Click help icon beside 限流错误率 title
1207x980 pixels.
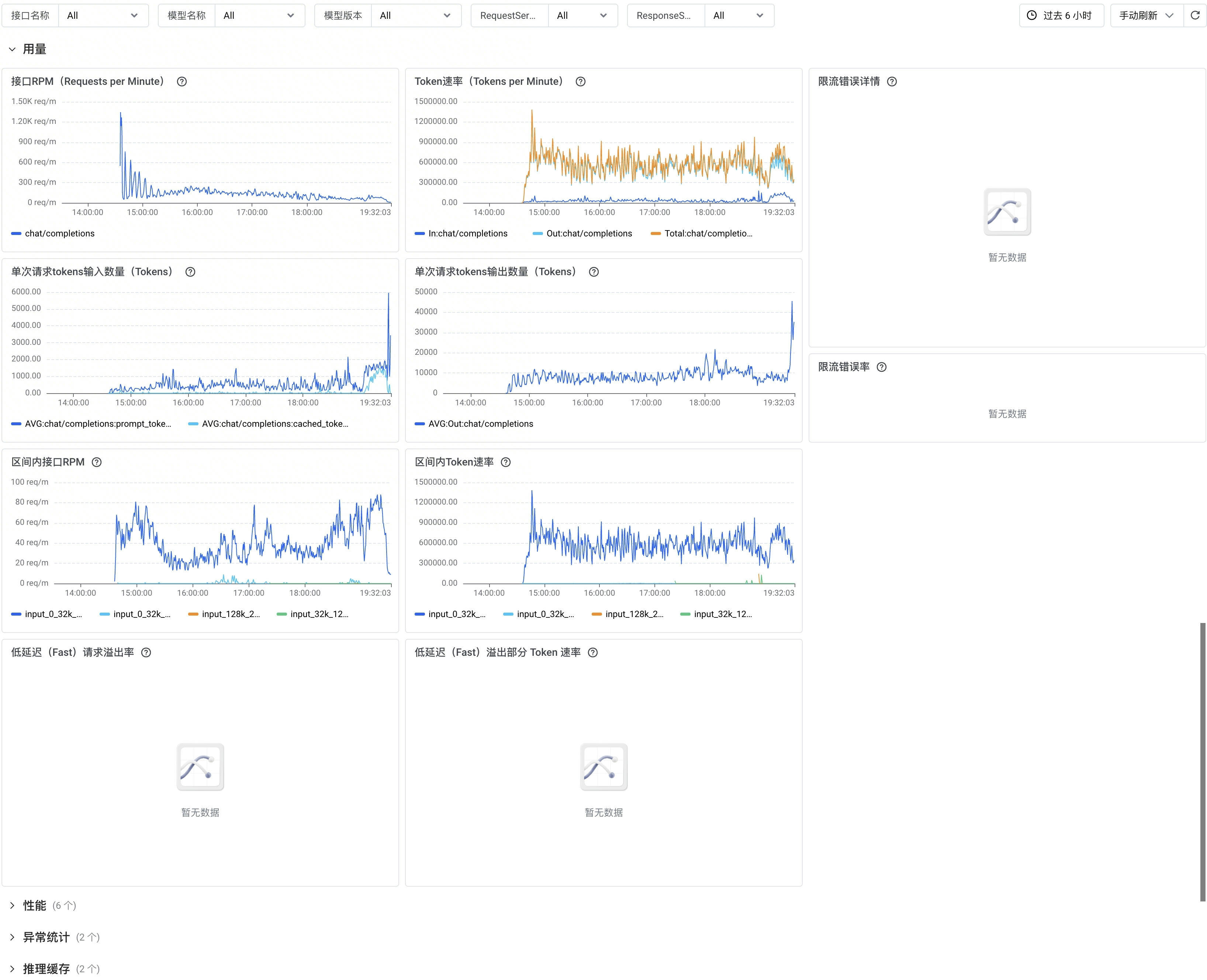pos(882,367)
